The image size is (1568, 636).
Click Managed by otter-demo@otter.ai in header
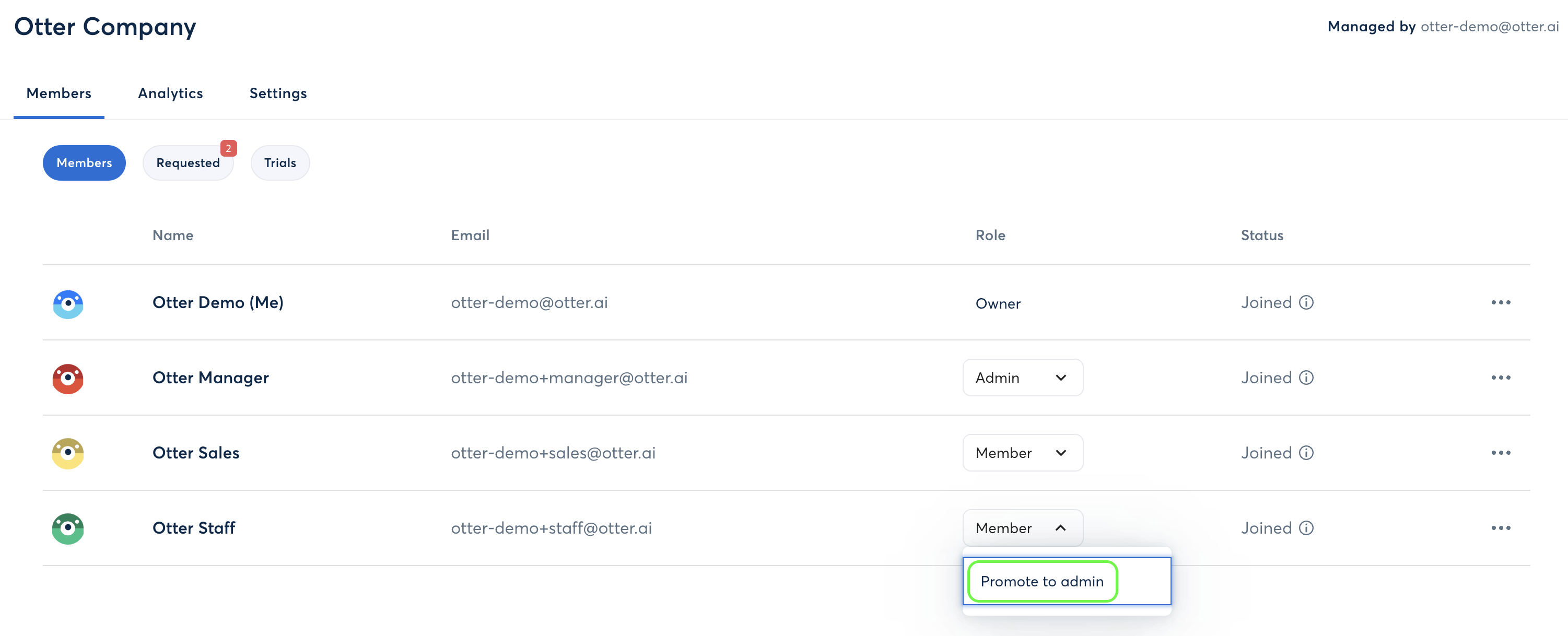(1443, 26)
